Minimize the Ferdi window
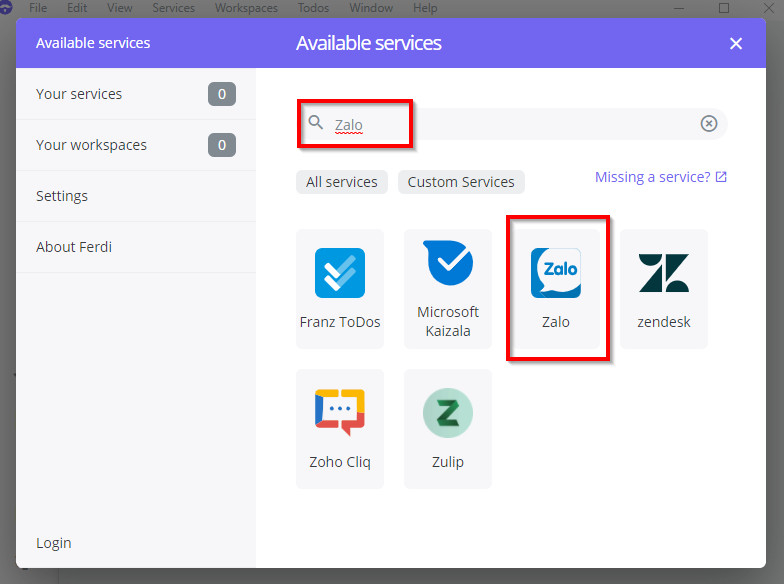The height and width of the screenshot is (584, 784). click(x=680, y=8)
